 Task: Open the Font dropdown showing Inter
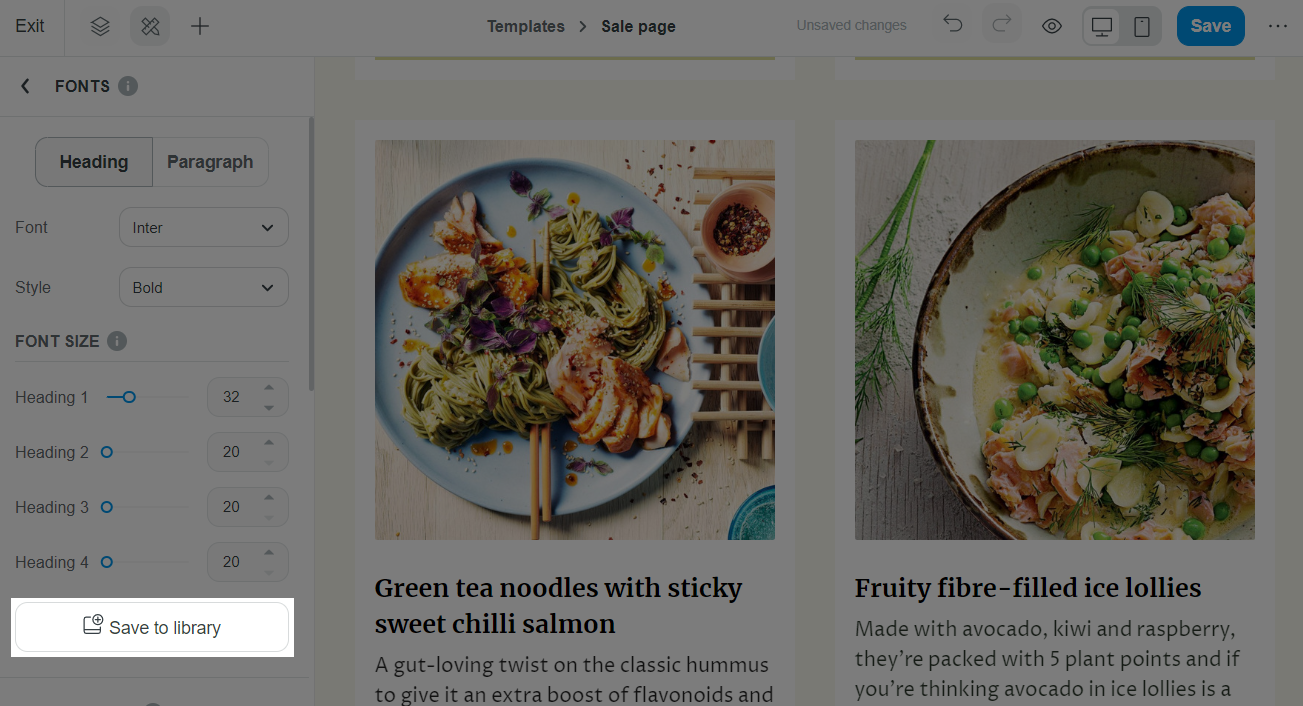click(203, 228)
